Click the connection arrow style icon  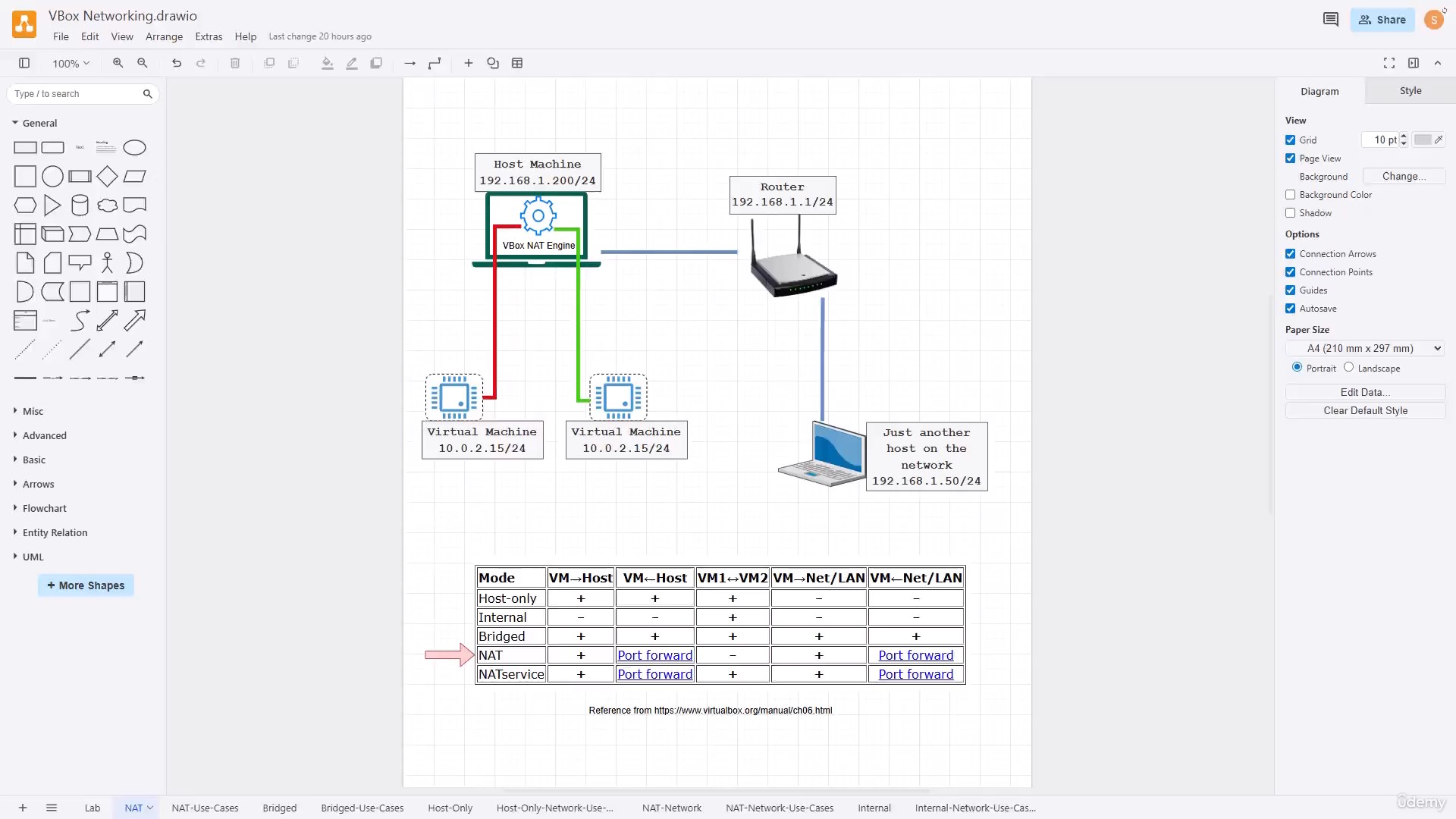(410, 64)
